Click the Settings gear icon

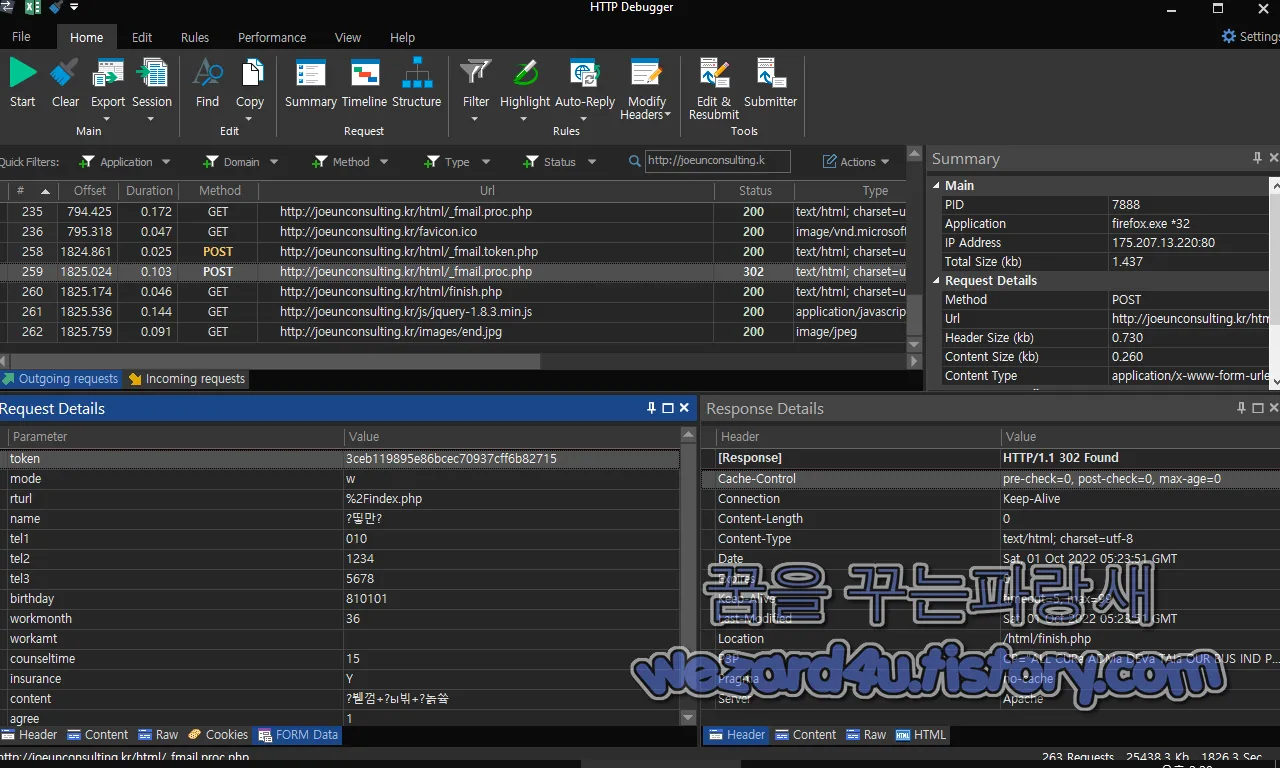coord(1229,36)
